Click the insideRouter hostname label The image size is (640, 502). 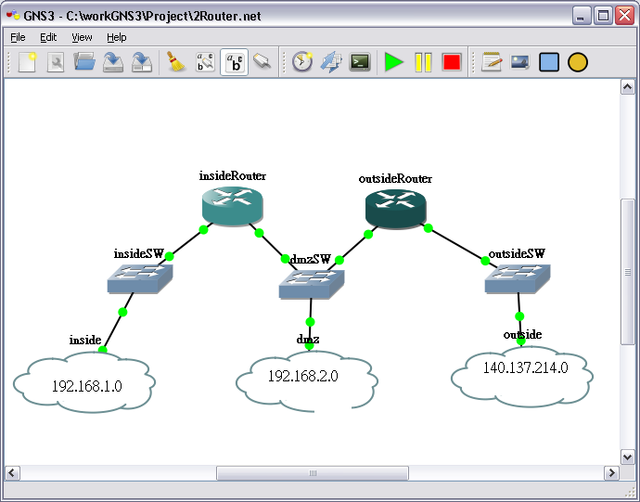coord(232,176)
